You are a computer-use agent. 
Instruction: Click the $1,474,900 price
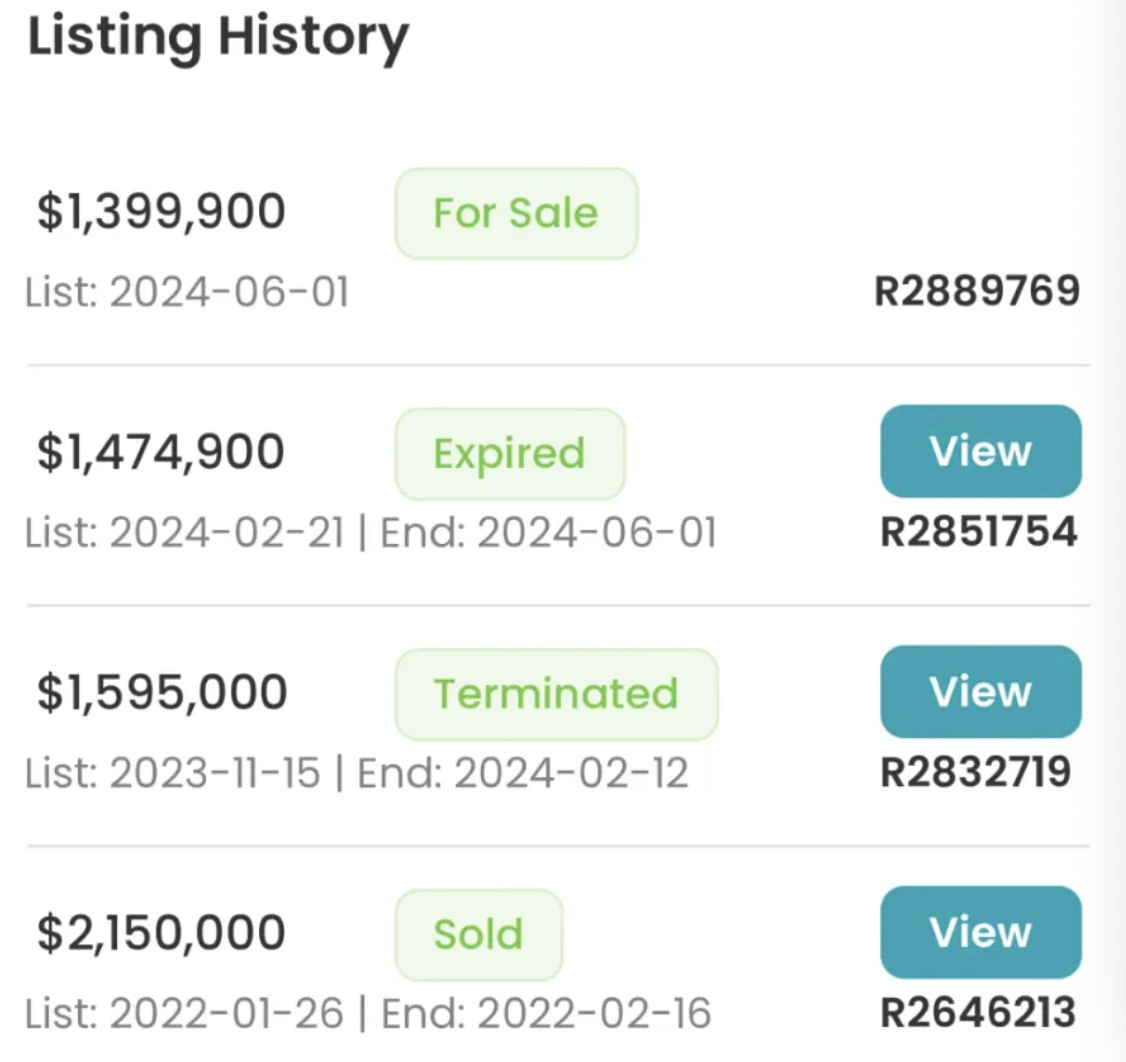161,452
